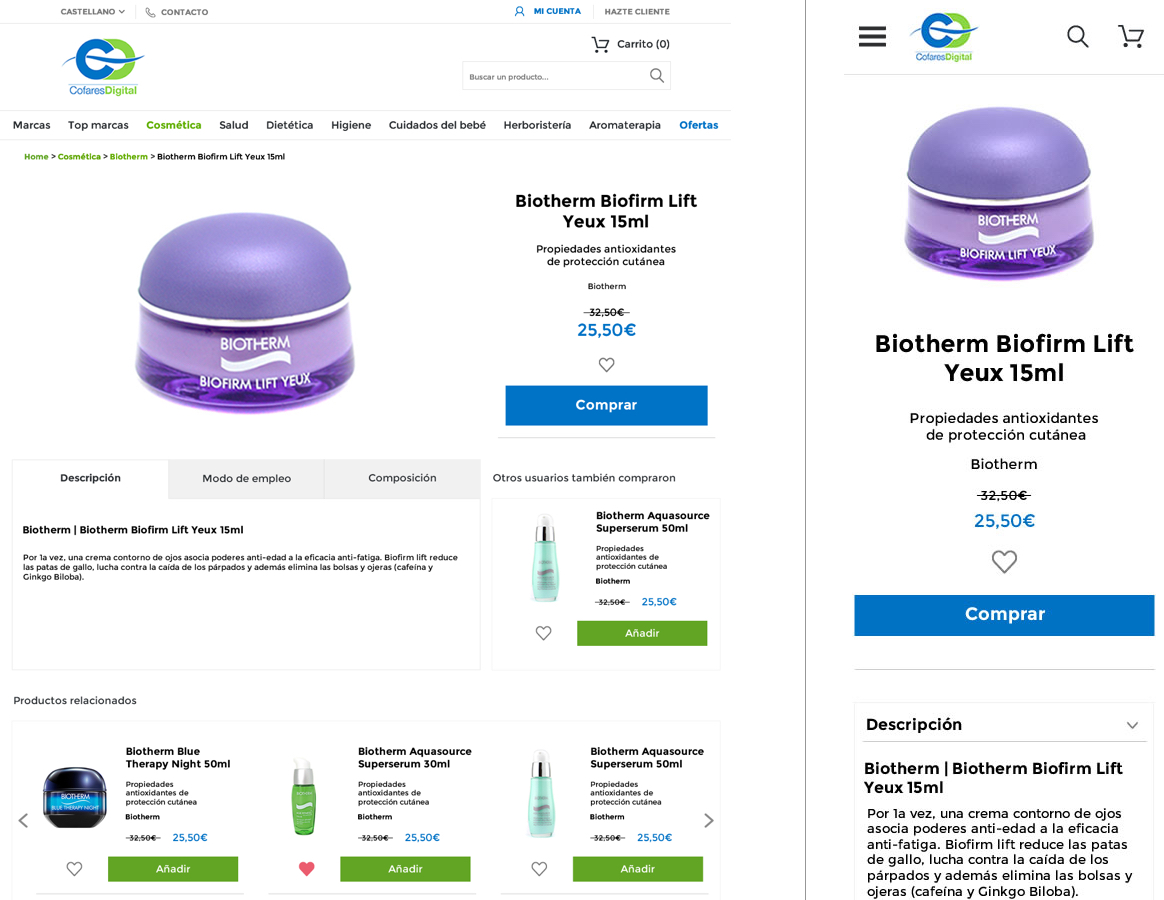Image resolution: width=1164 pixels, height=900 pixels.
Task: Click the Mi Cuenta user icon
Action: pos(520,12)
